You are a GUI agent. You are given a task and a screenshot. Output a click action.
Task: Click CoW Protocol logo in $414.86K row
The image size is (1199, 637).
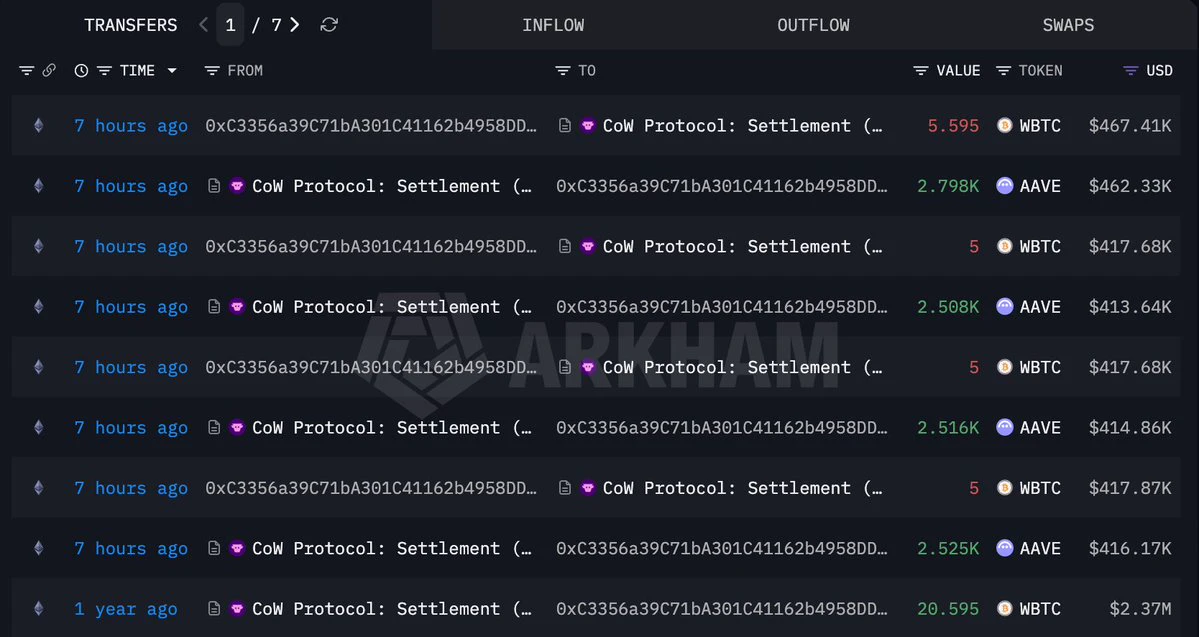[x=237, y=427]
